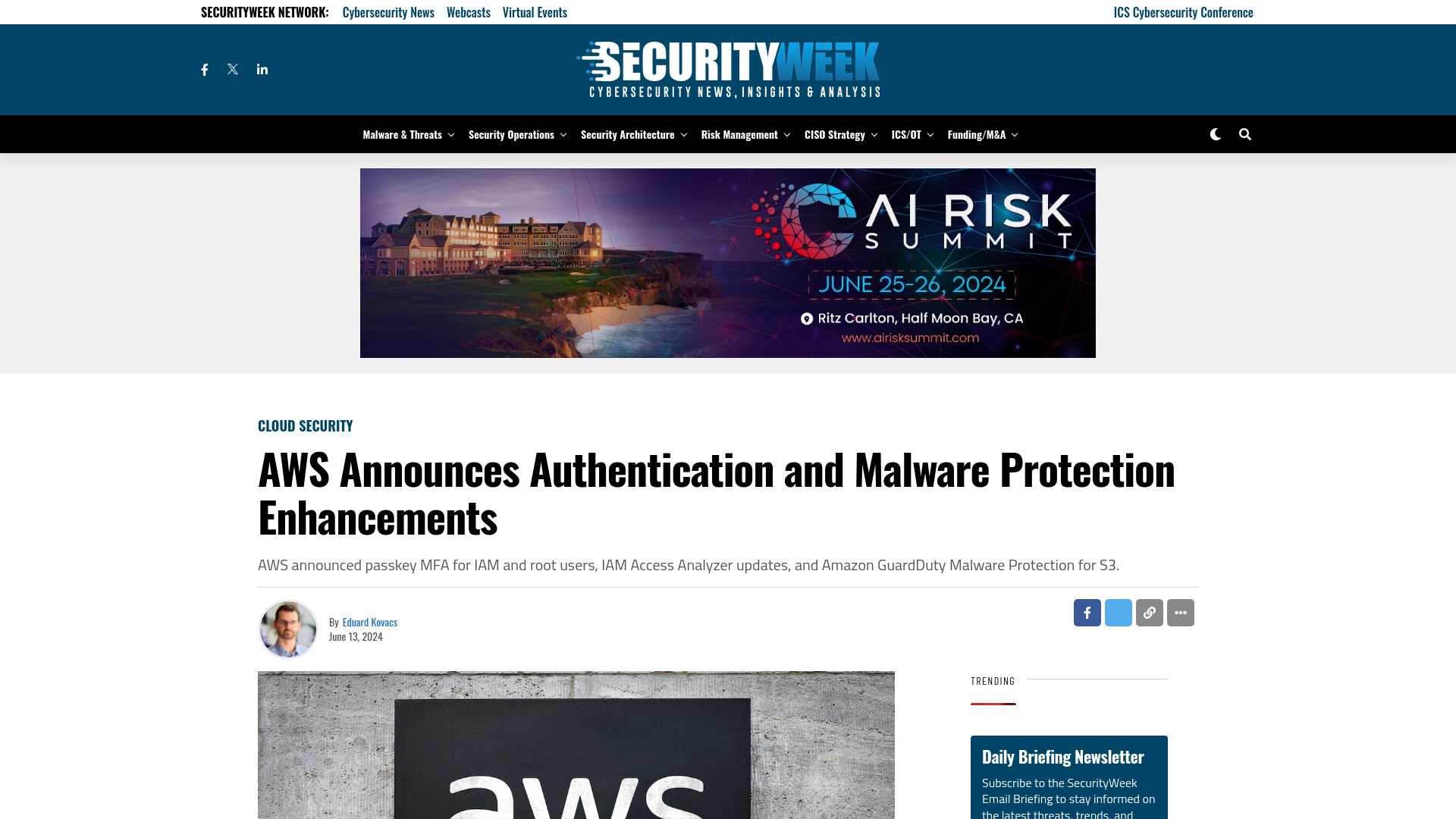Click the article more options icon
Image resolution: width=1456 pixels, height=819 pixels.
(1180, 612)
